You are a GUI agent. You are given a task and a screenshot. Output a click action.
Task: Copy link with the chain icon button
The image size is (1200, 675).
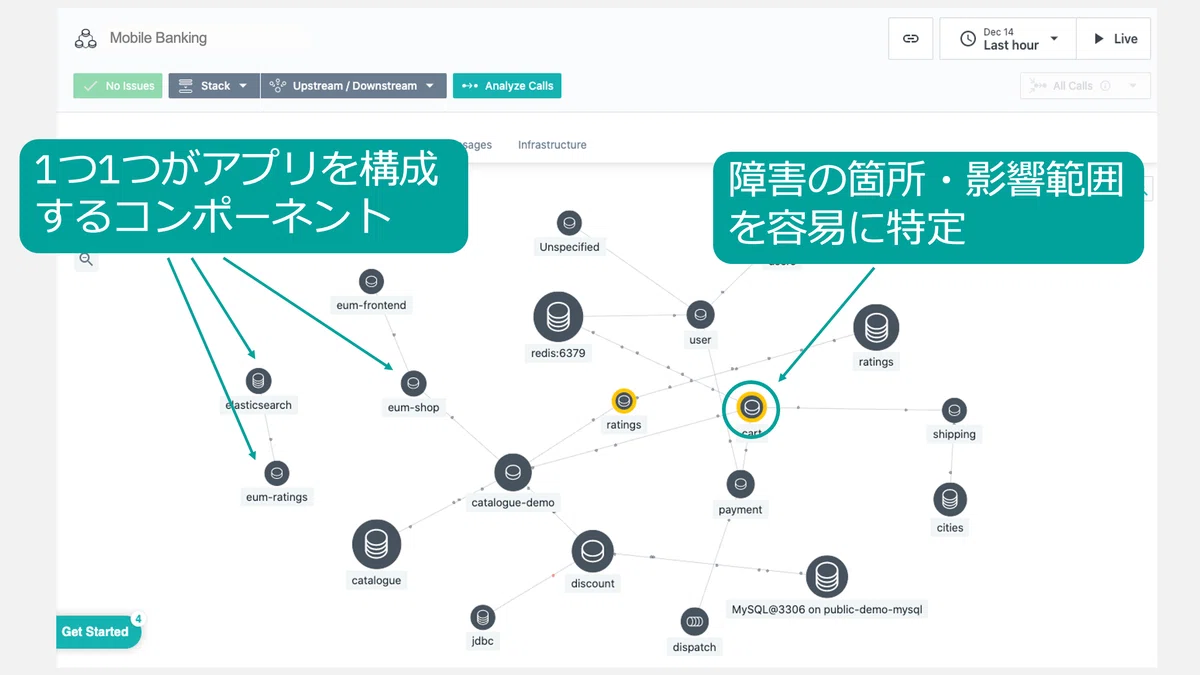click(x=910, y=39)
